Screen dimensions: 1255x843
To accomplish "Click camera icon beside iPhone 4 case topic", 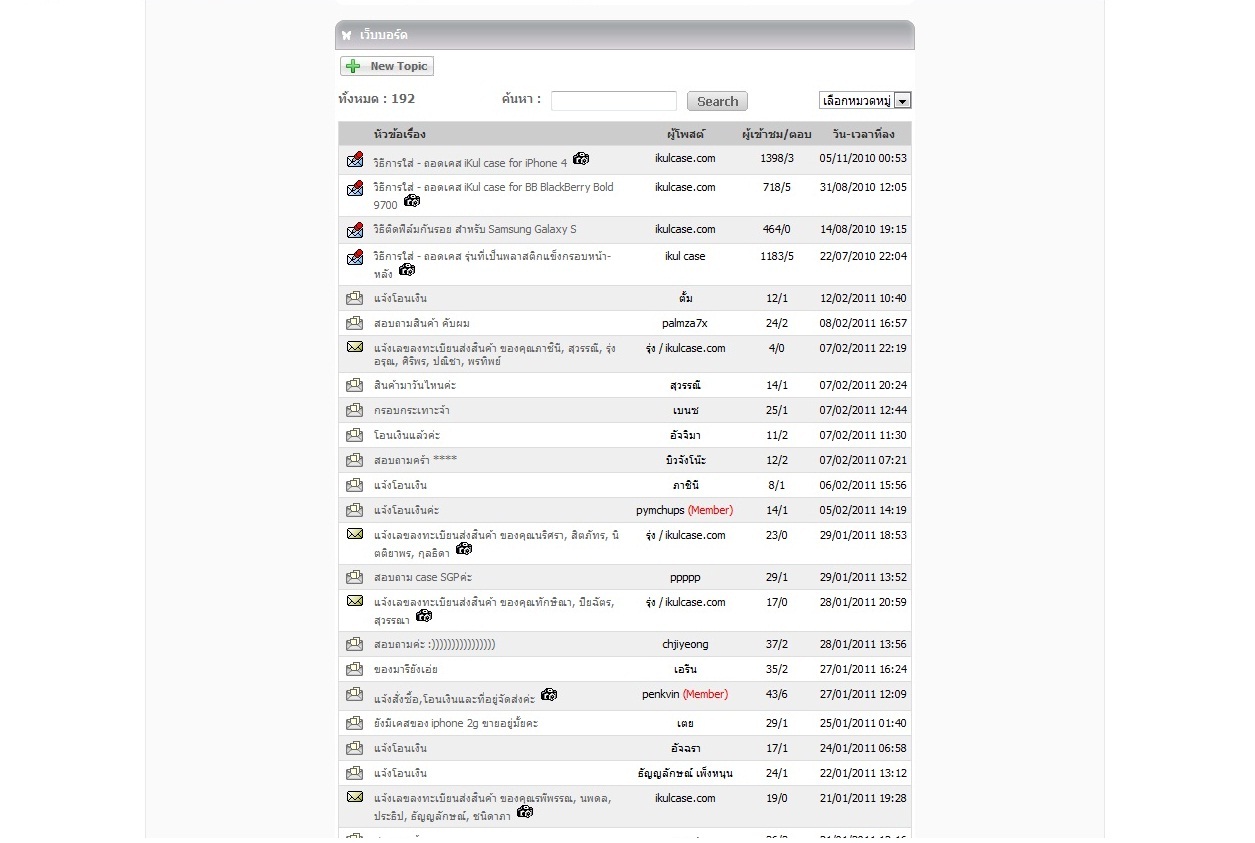I will point(581,159).
